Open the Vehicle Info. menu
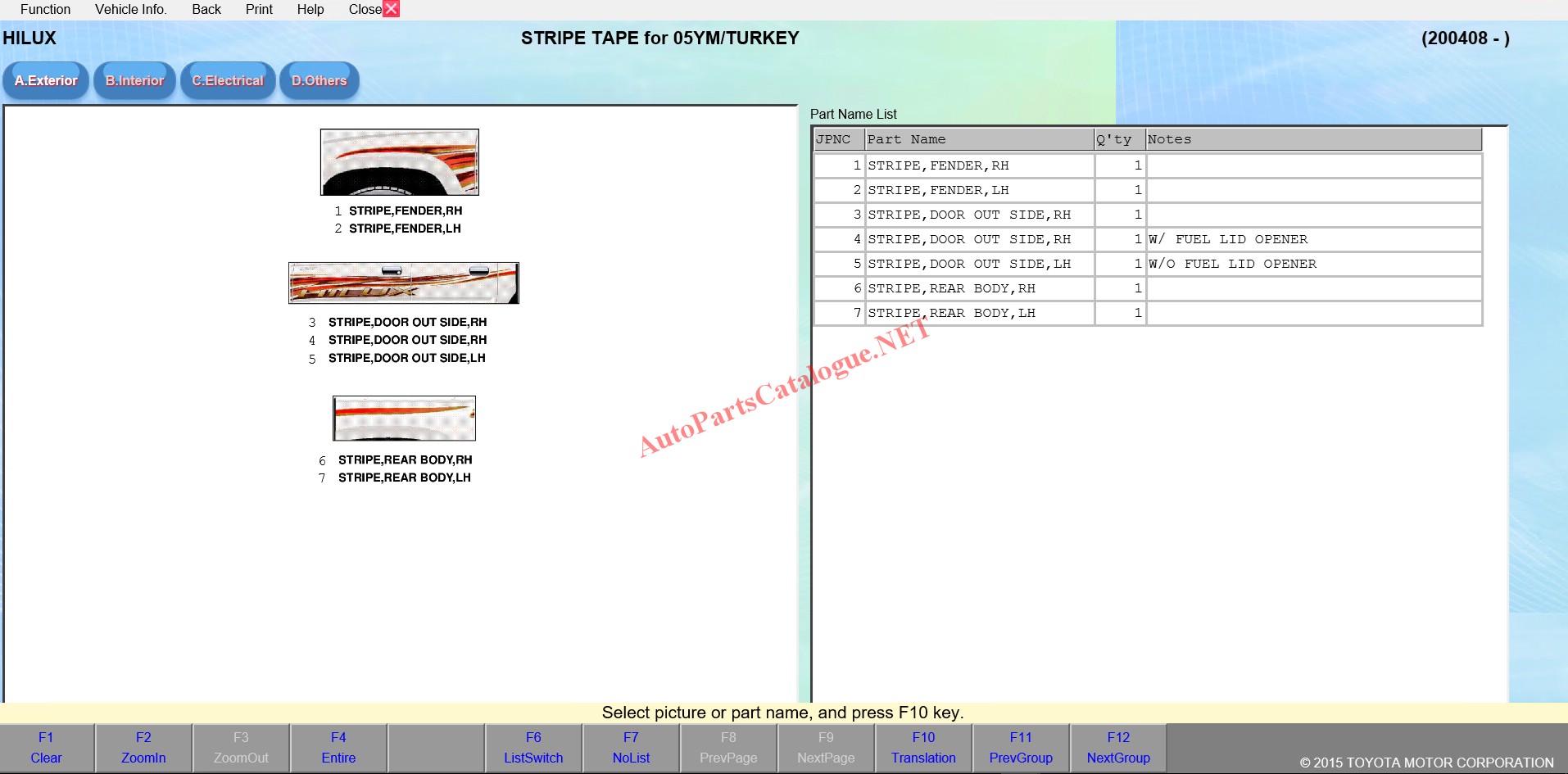Screen dimensions: 1568x774 tap(130, 10)
